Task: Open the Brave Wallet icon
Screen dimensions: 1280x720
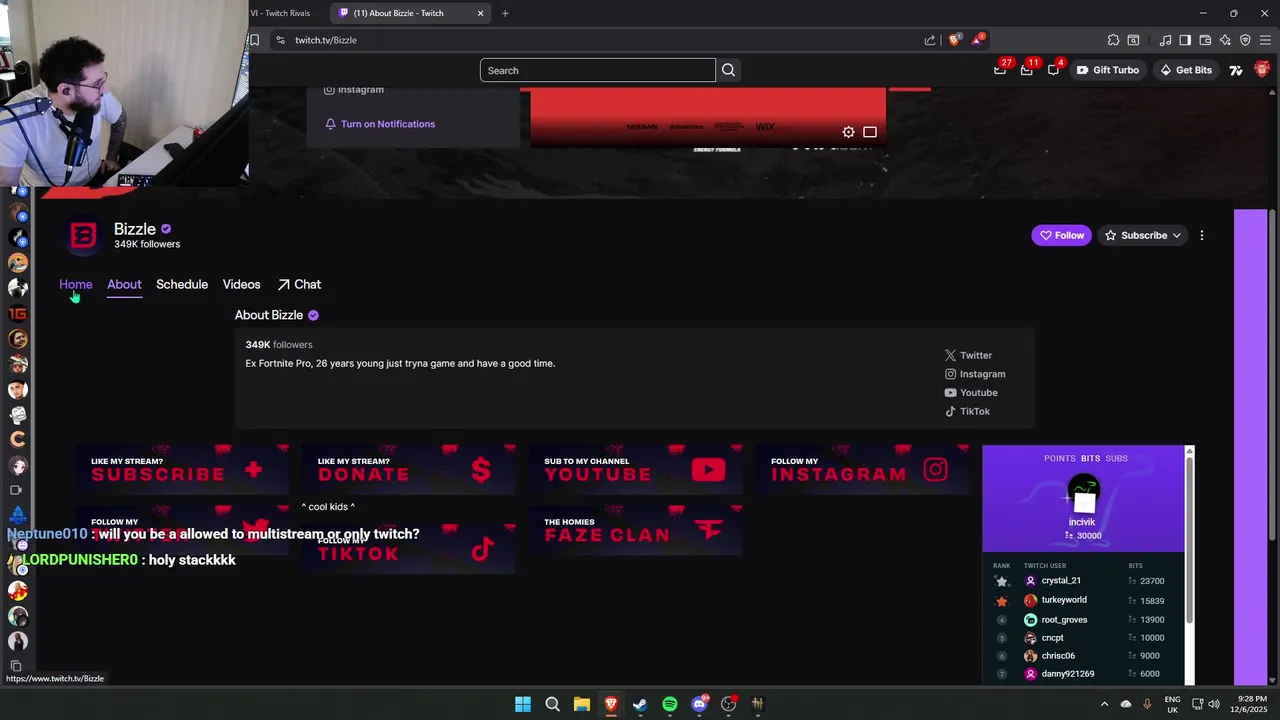Action: tap(1205, 40)
